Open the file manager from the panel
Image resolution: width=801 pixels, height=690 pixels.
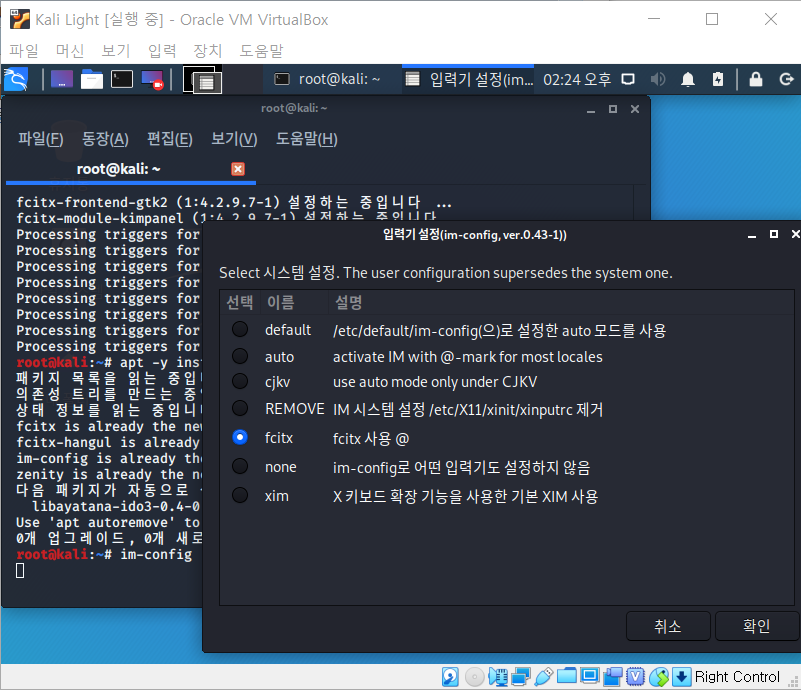pyautogui.click(x=92, y=79)
